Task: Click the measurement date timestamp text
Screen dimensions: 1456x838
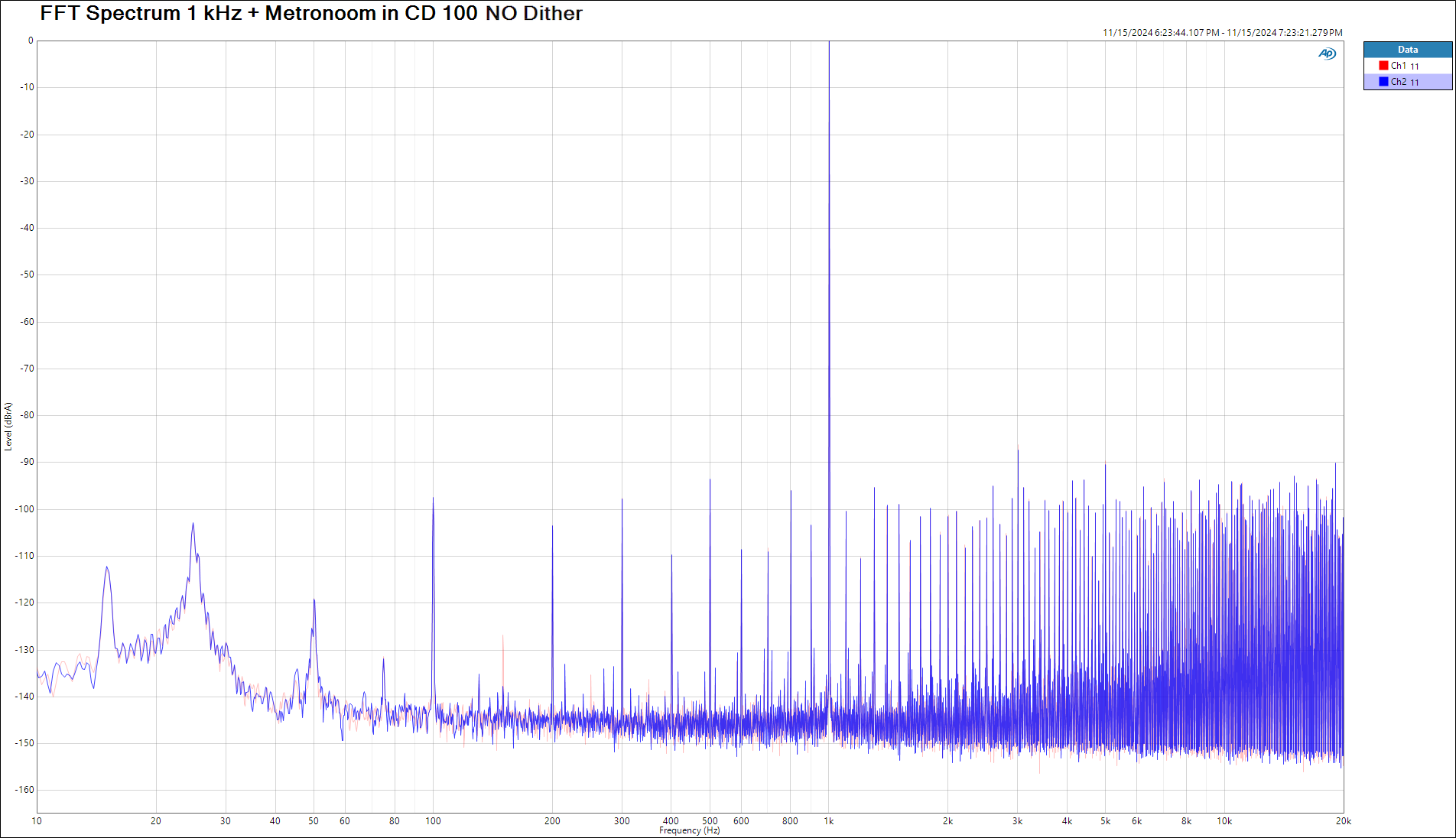Action: pos(1221,33)
